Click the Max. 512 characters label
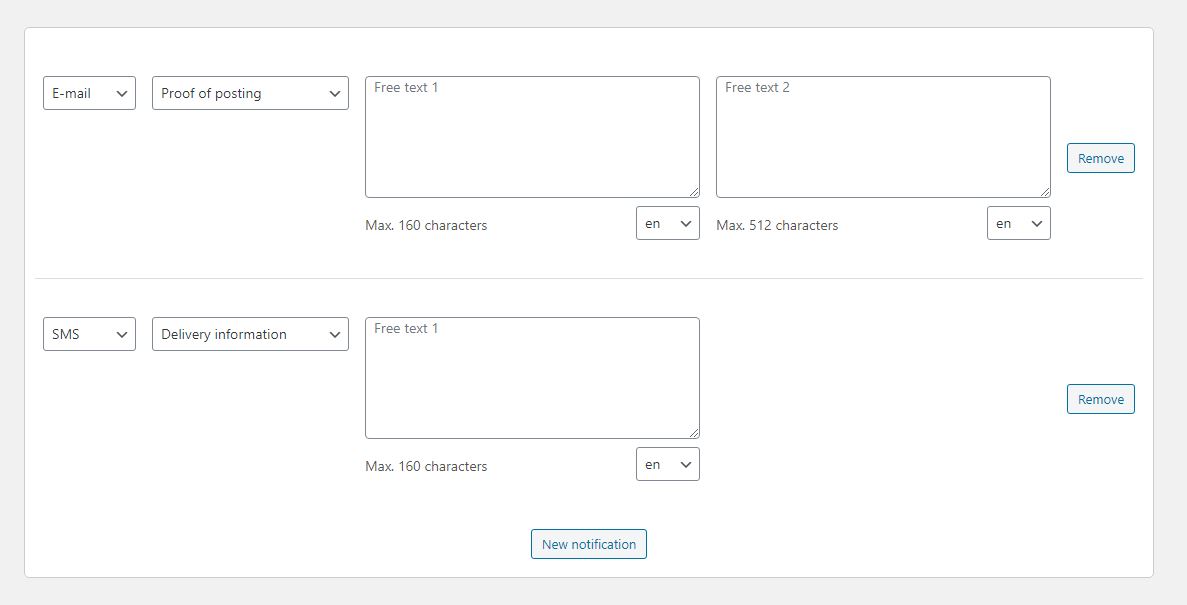1187x605 pixels. click(x=777, y=225)
